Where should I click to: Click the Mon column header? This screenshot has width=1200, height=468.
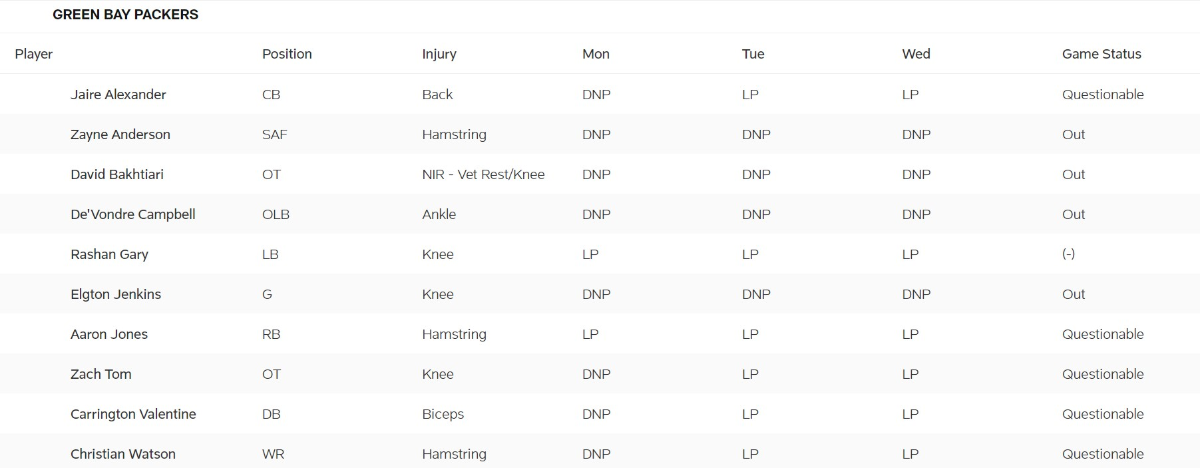(x=596, y=54)
